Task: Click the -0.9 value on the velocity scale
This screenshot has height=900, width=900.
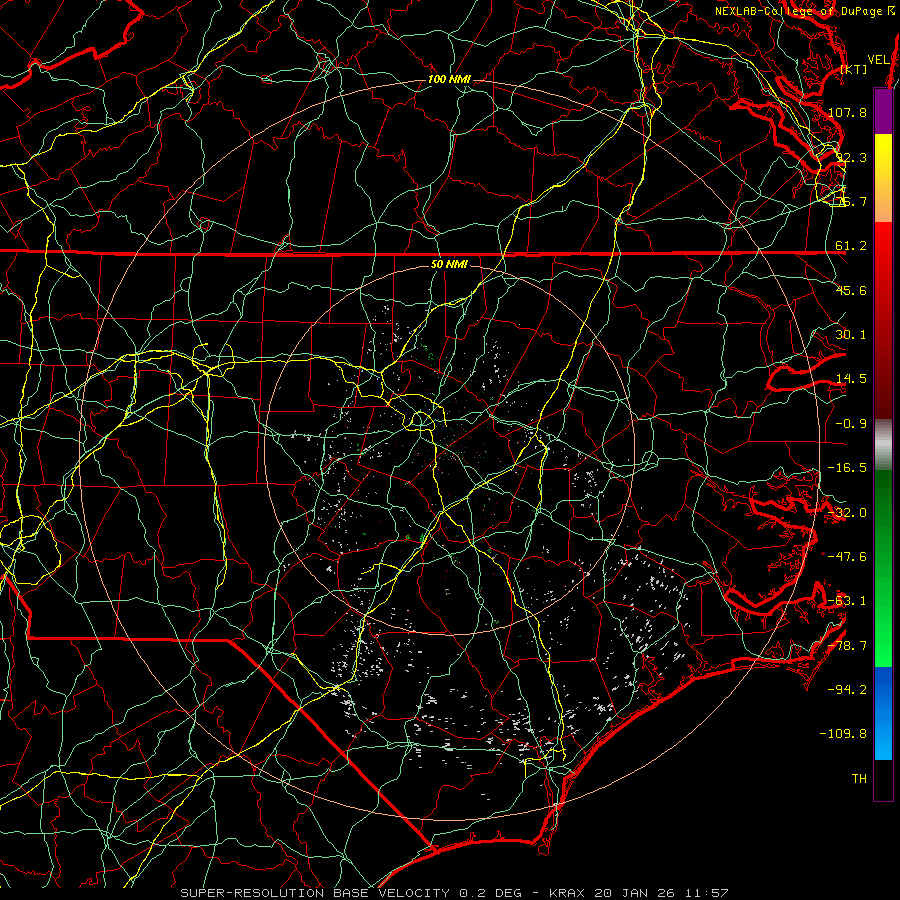Action: 851,424
